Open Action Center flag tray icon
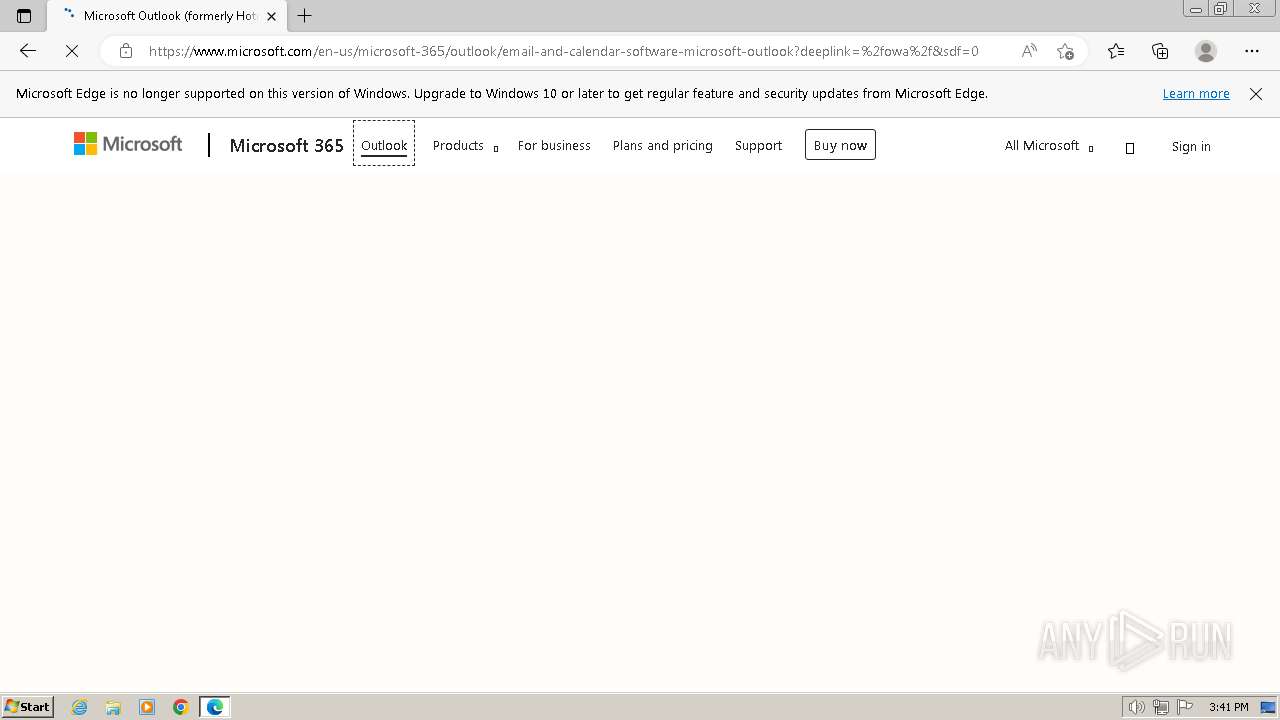 click(1185, 707)
